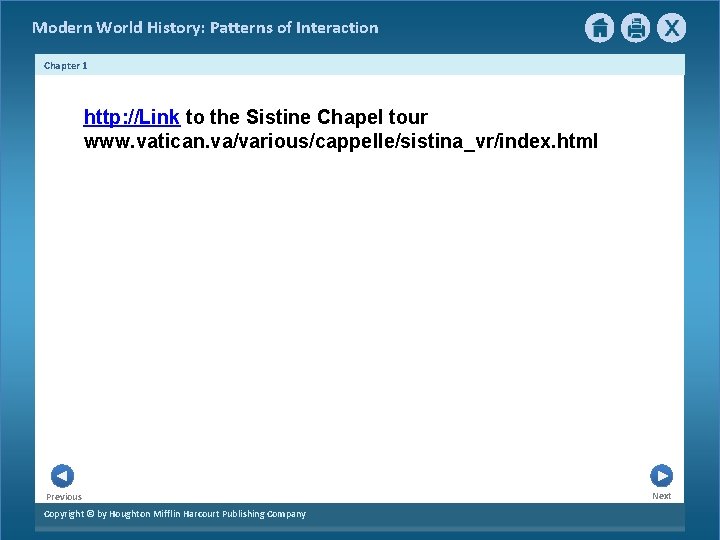Click the Chapter 1 label
Screen dimensions: 720x540
click(x=66, y=66)
